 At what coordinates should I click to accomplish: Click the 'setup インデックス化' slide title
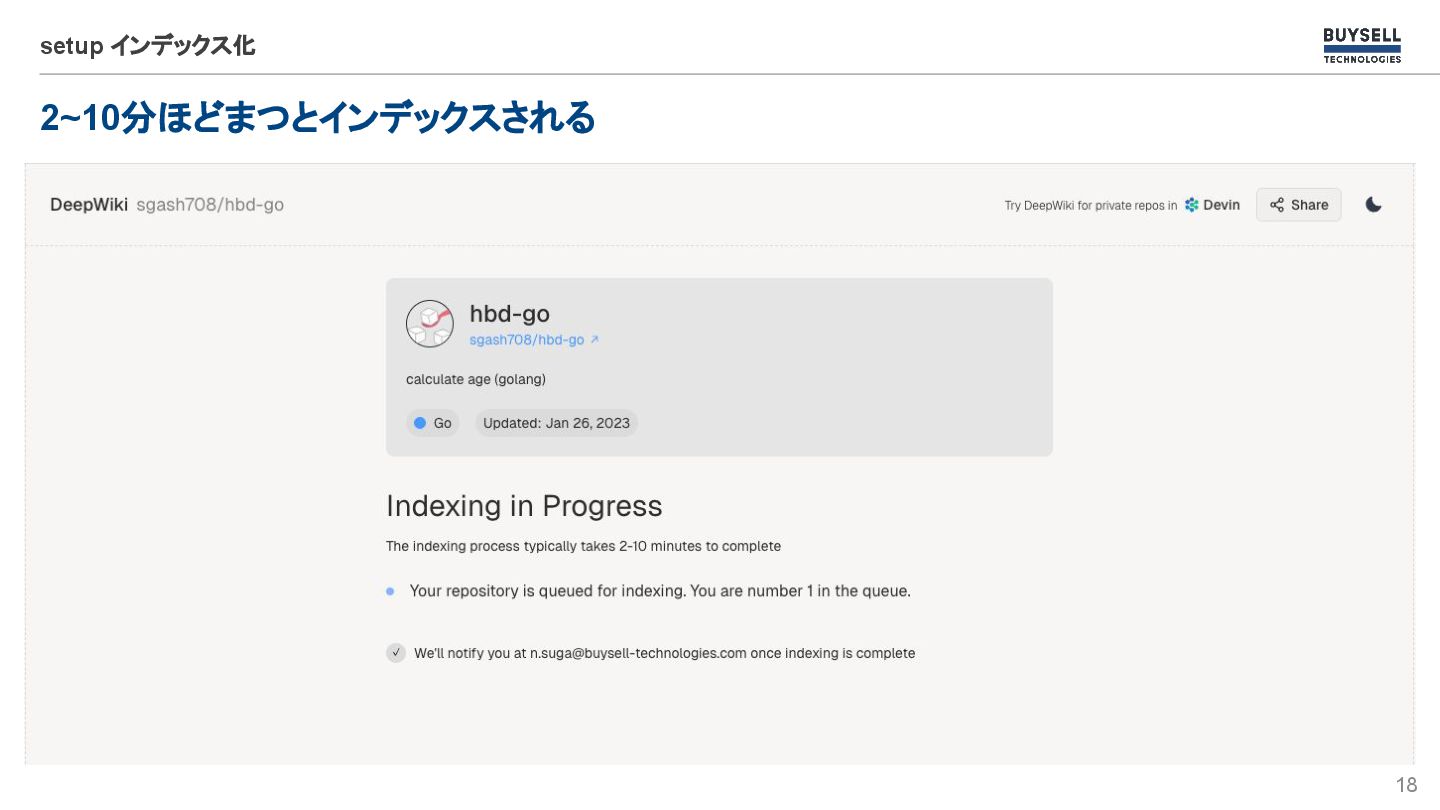[147, 46]
